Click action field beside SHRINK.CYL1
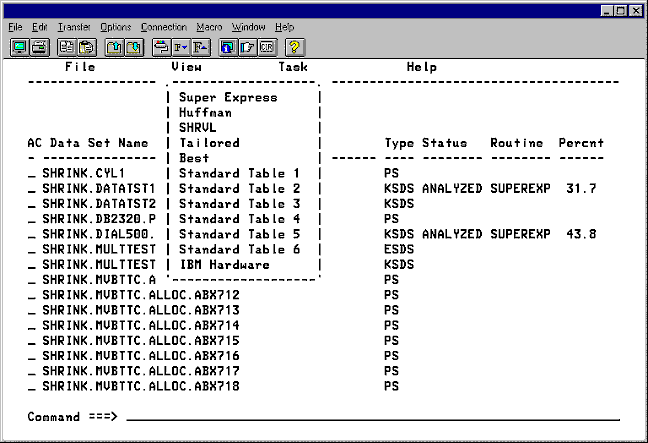This screenshot has width=648, height=443. 32,174
